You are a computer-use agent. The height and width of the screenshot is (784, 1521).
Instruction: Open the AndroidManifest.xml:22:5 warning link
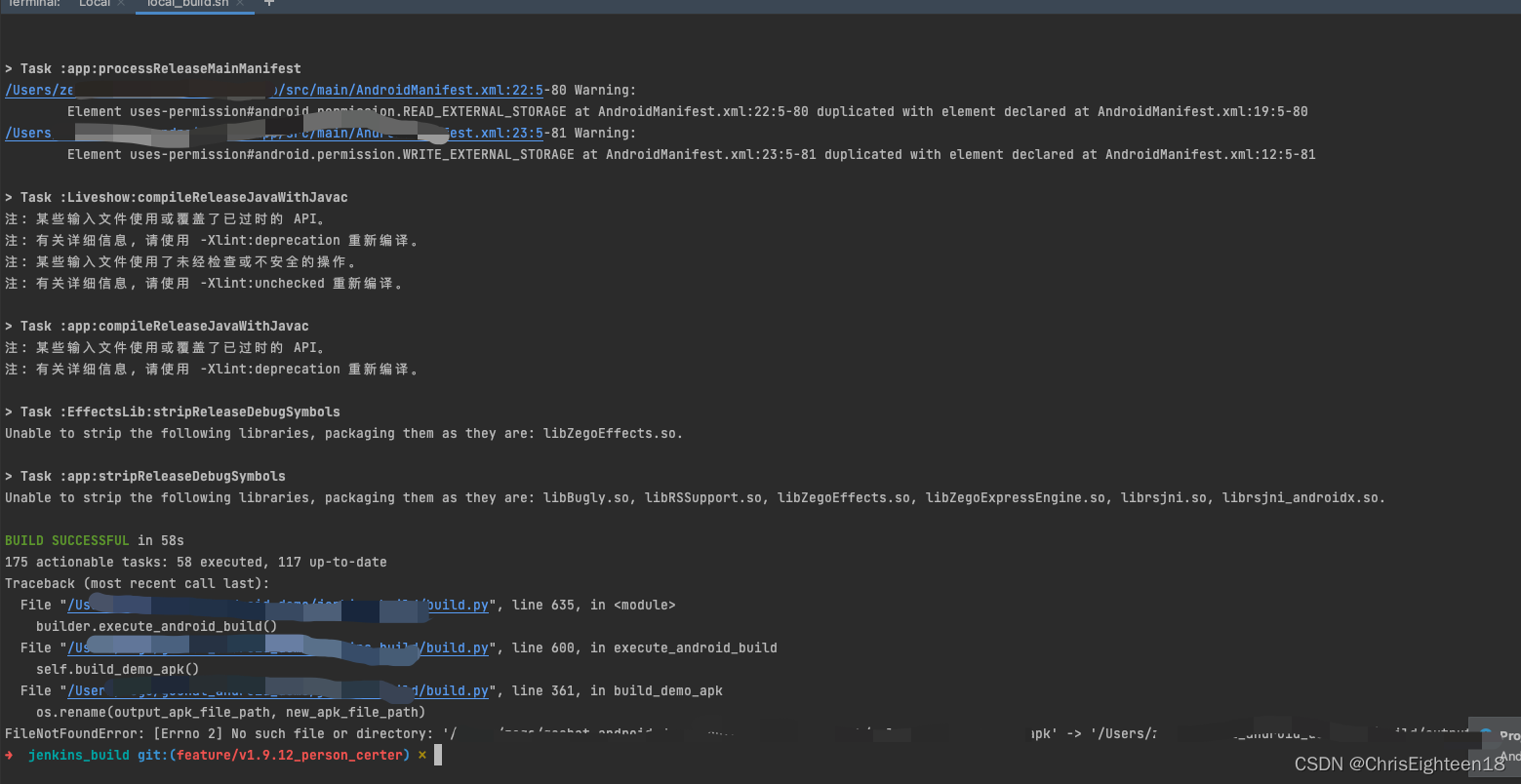pyautogui.click(x=274, y=90)
